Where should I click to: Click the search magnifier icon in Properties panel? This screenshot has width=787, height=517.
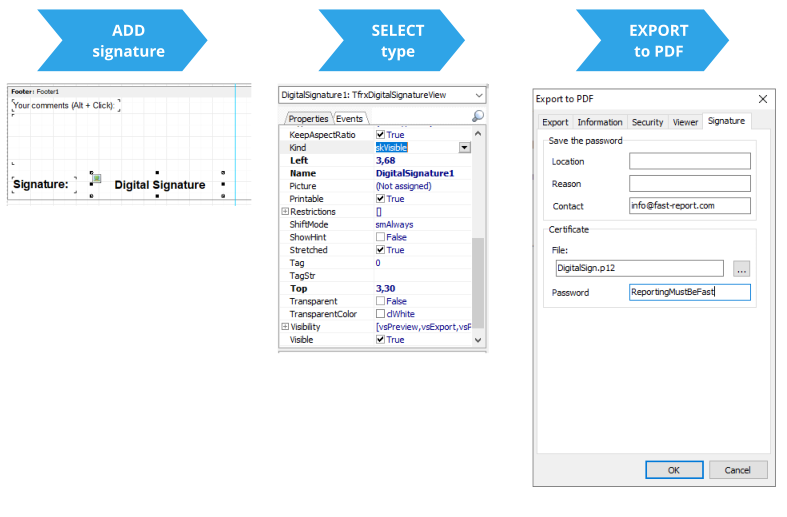pyautogui.click(x=477, y=117)
